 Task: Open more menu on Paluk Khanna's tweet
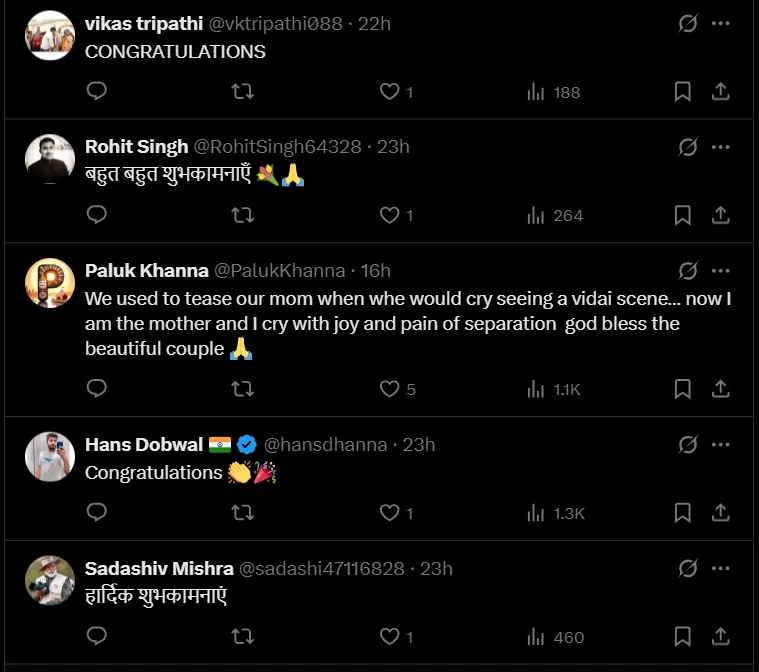click(x=720, y=271)
